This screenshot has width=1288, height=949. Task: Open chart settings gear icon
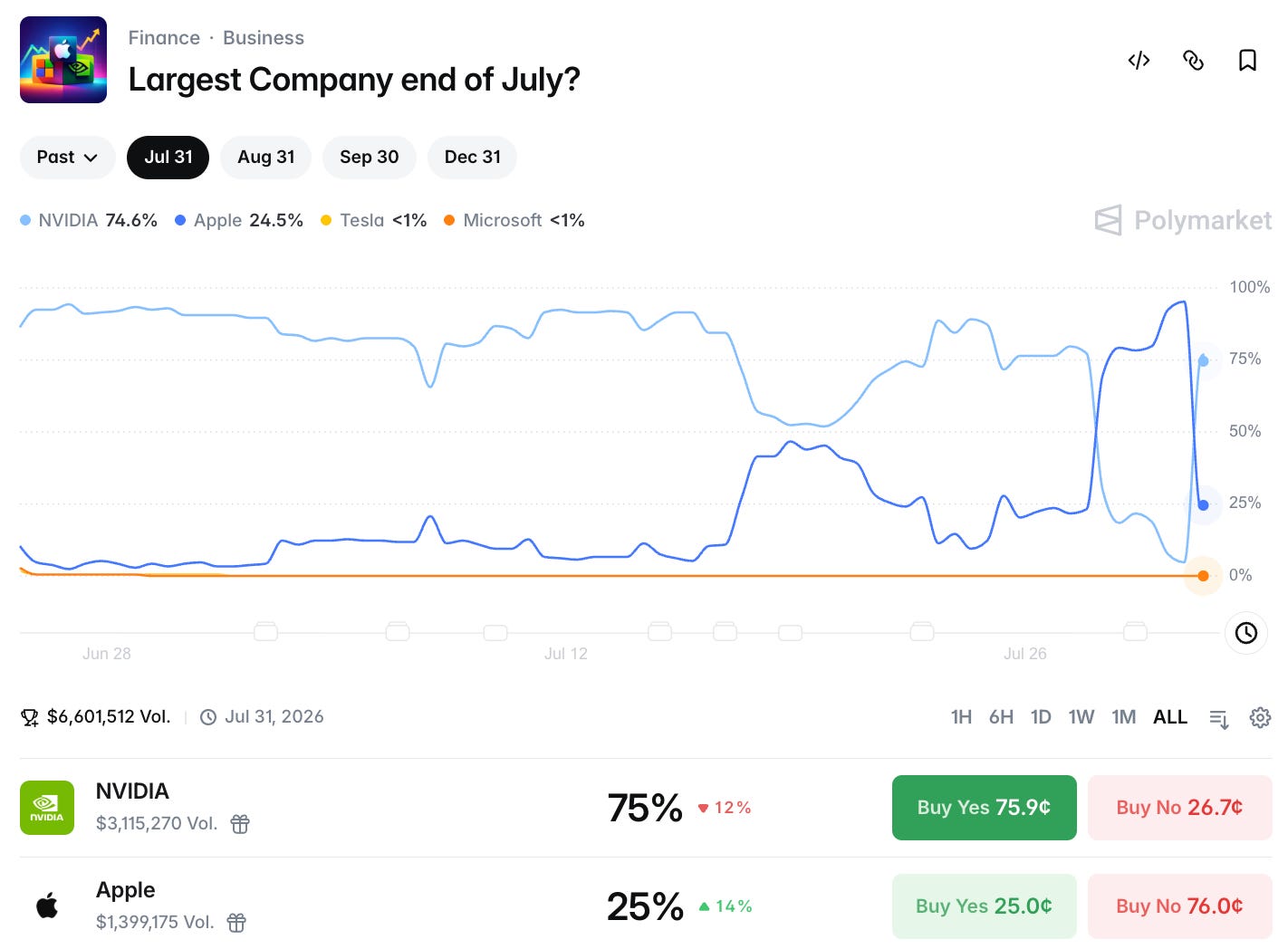(x=1260, y=717)
